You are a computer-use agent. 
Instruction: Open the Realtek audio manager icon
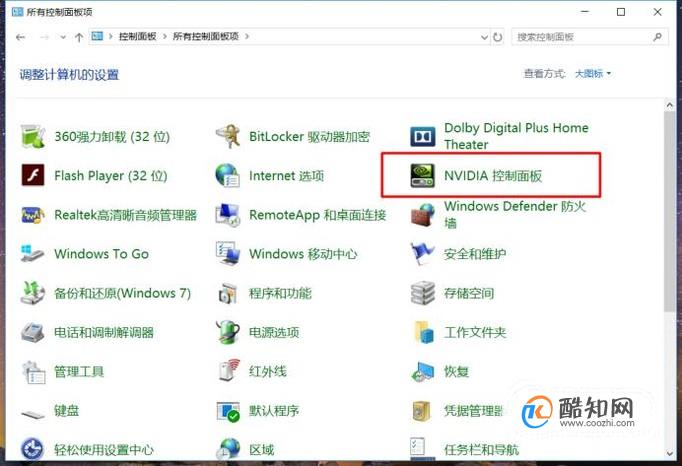tap(33, 215)
